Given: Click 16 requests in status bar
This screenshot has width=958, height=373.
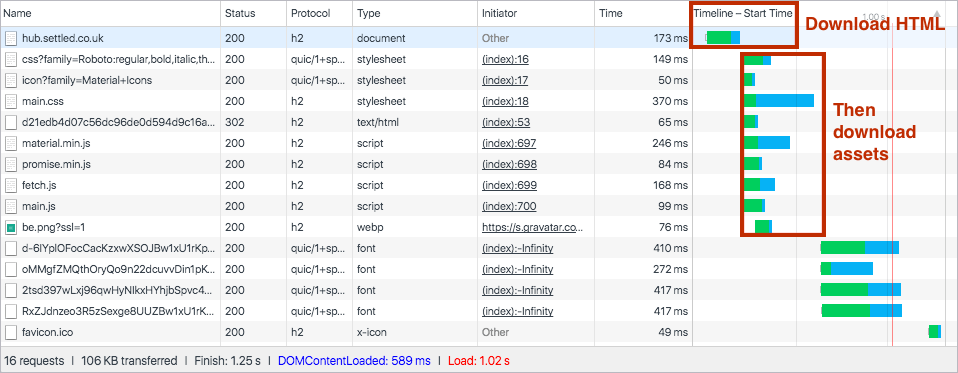Looking at the screenshot, I should click(34, 361).
